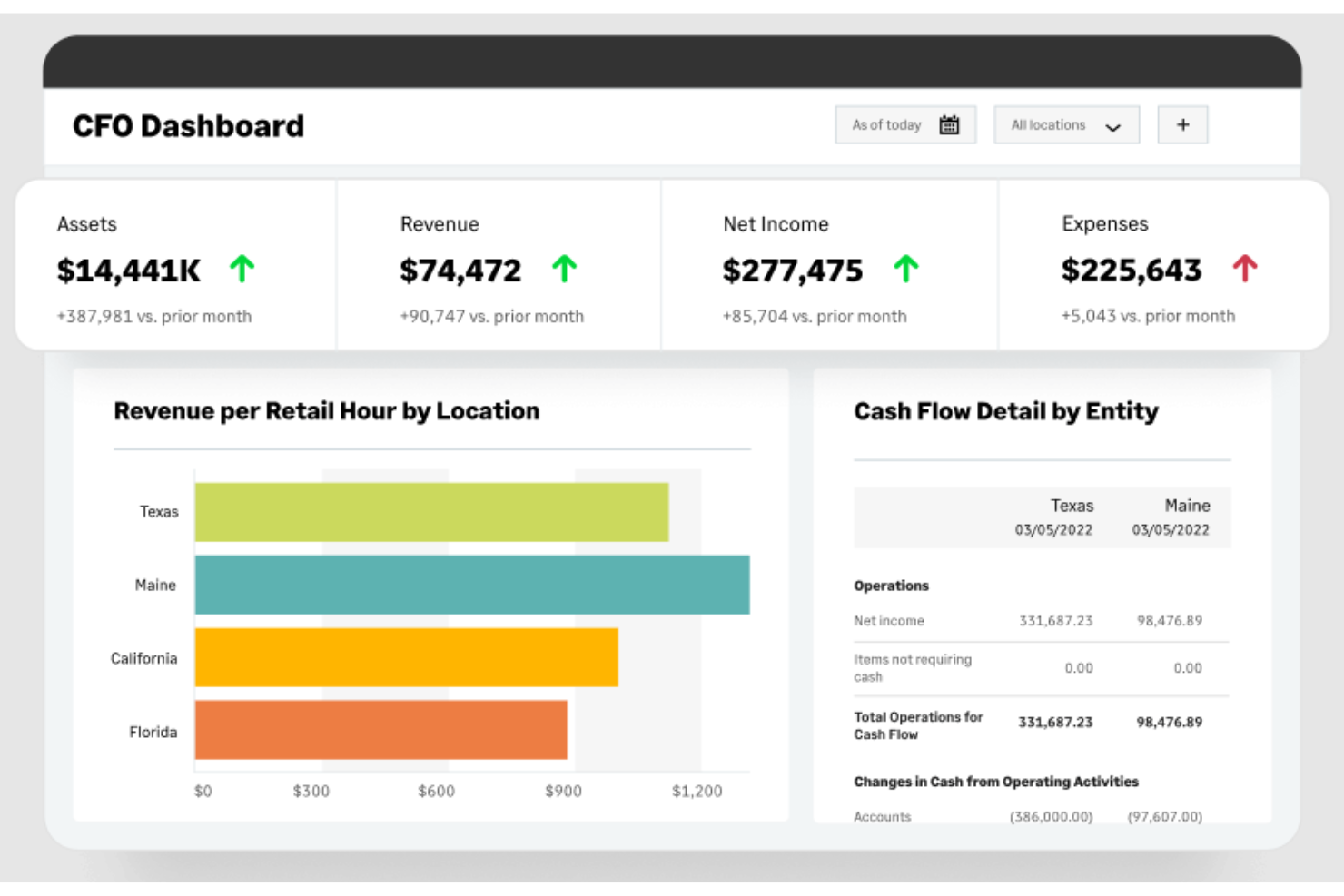
Task: Click the plus icon to add a widget
Action: click(1182, 124)
